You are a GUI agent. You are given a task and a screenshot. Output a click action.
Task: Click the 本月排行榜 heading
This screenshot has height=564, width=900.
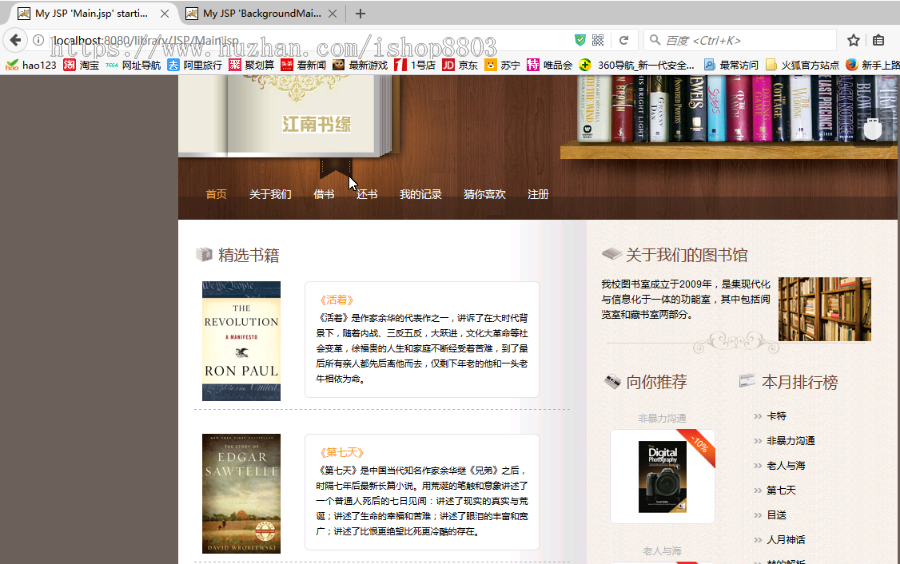(x=800, y=382)
